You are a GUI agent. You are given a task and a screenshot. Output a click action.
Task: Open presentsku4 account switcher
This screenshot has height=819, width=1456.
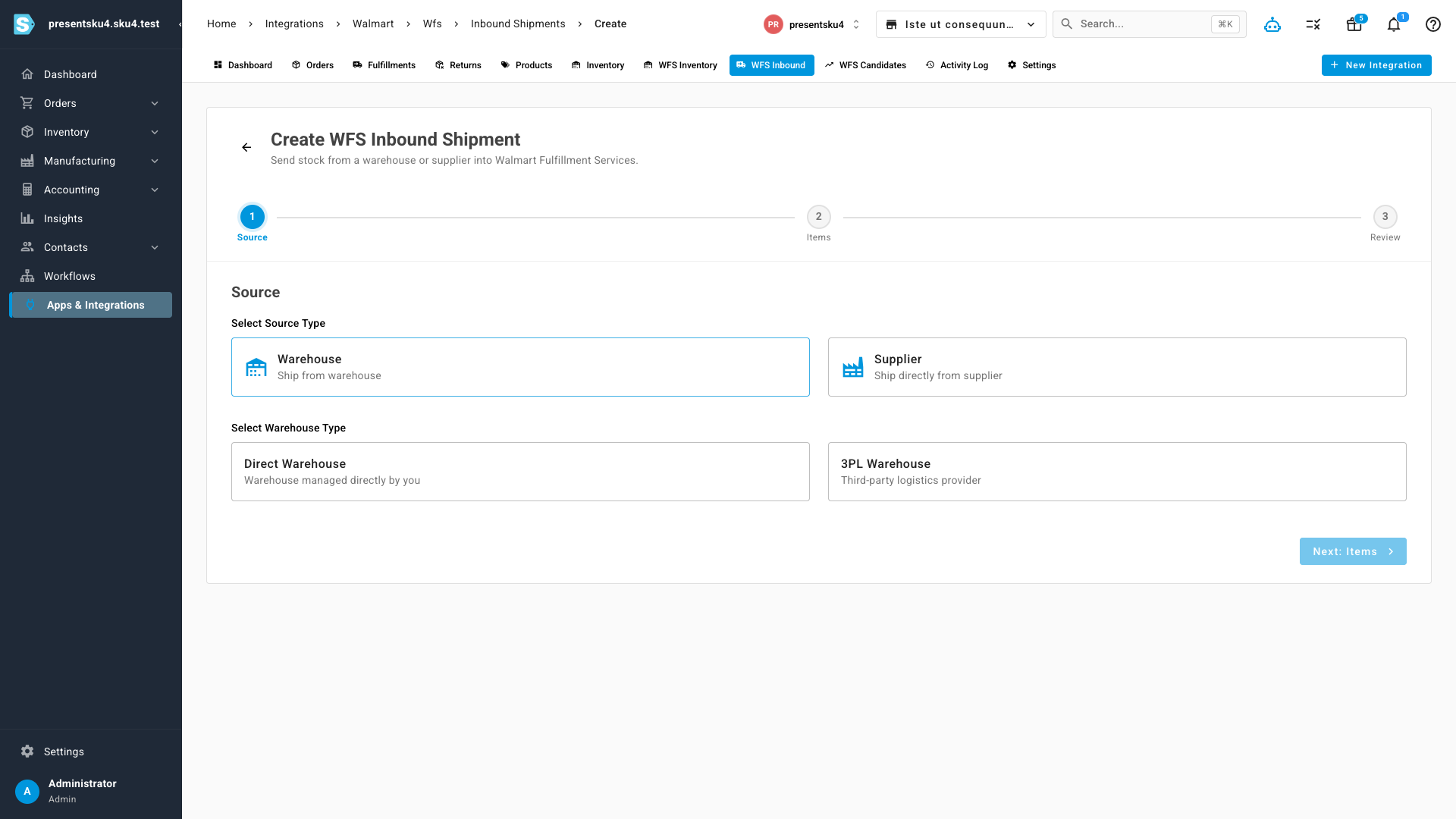point(812,24)
